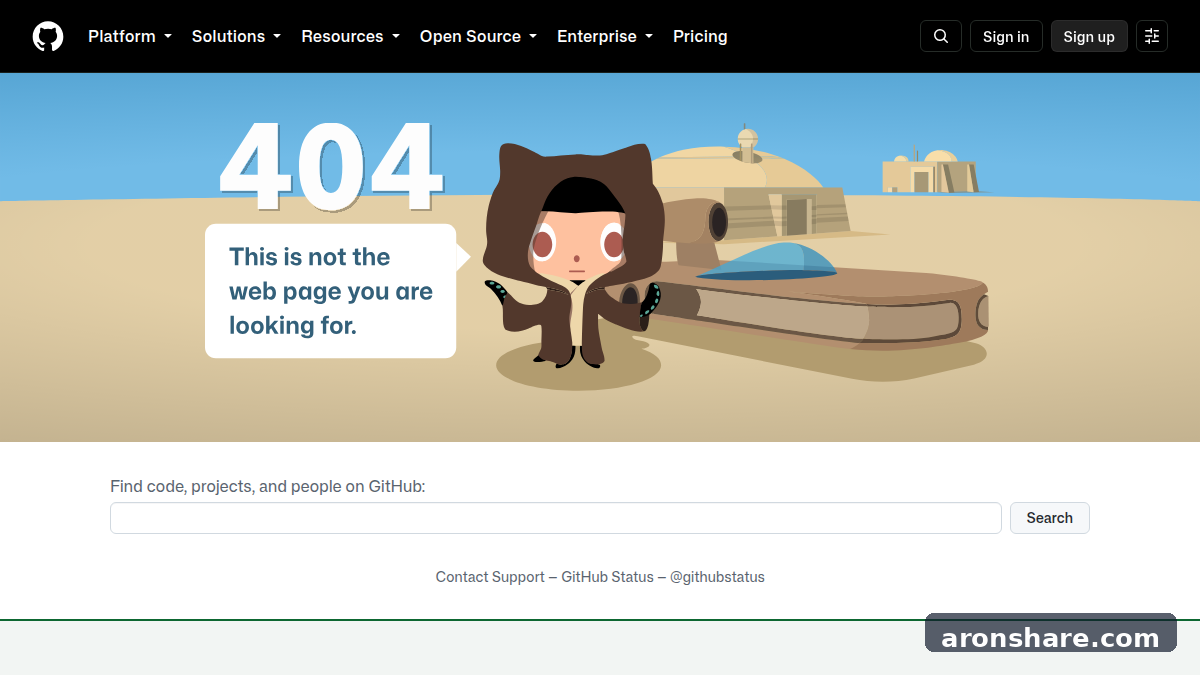This screenshot has width=1200, height=675.
Task: Expand the Open Source dropdown
Action: (x=479, y=36)
